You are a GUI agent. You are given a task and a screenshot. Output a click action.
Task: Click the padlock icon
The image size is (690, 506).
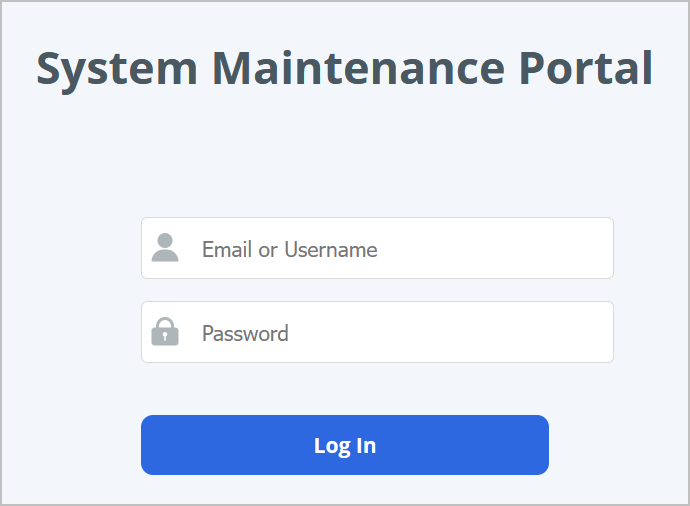point(165,332)
